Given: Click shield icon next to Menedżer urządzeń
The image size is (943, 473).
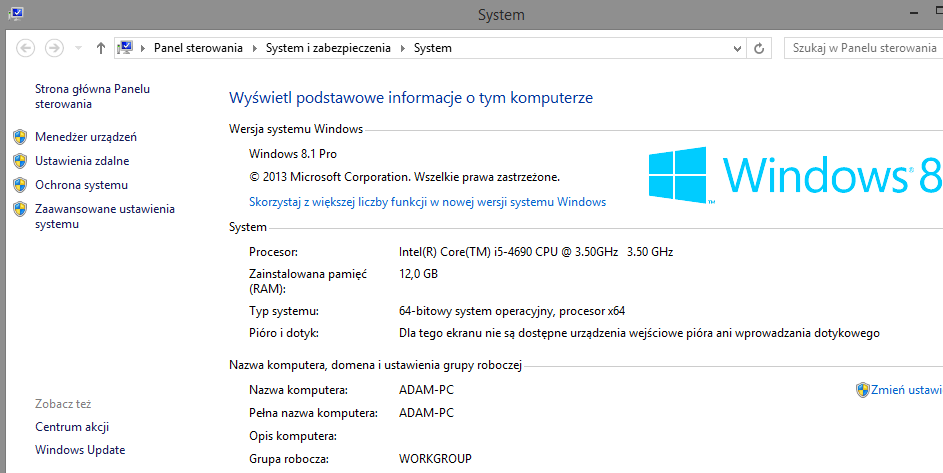Looking at the screenshot, I should click(x=20, y=137).
